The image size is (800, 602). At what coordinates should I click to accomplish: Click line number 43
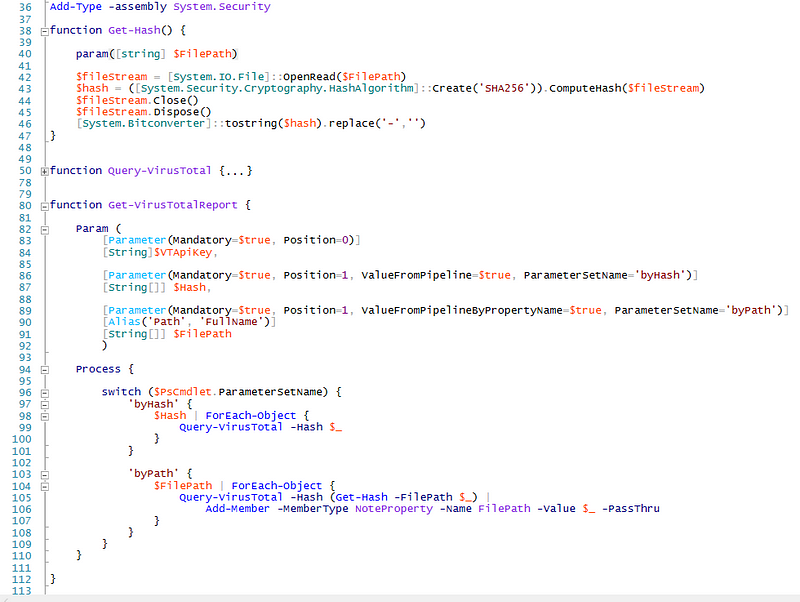[x=25, y=89]
